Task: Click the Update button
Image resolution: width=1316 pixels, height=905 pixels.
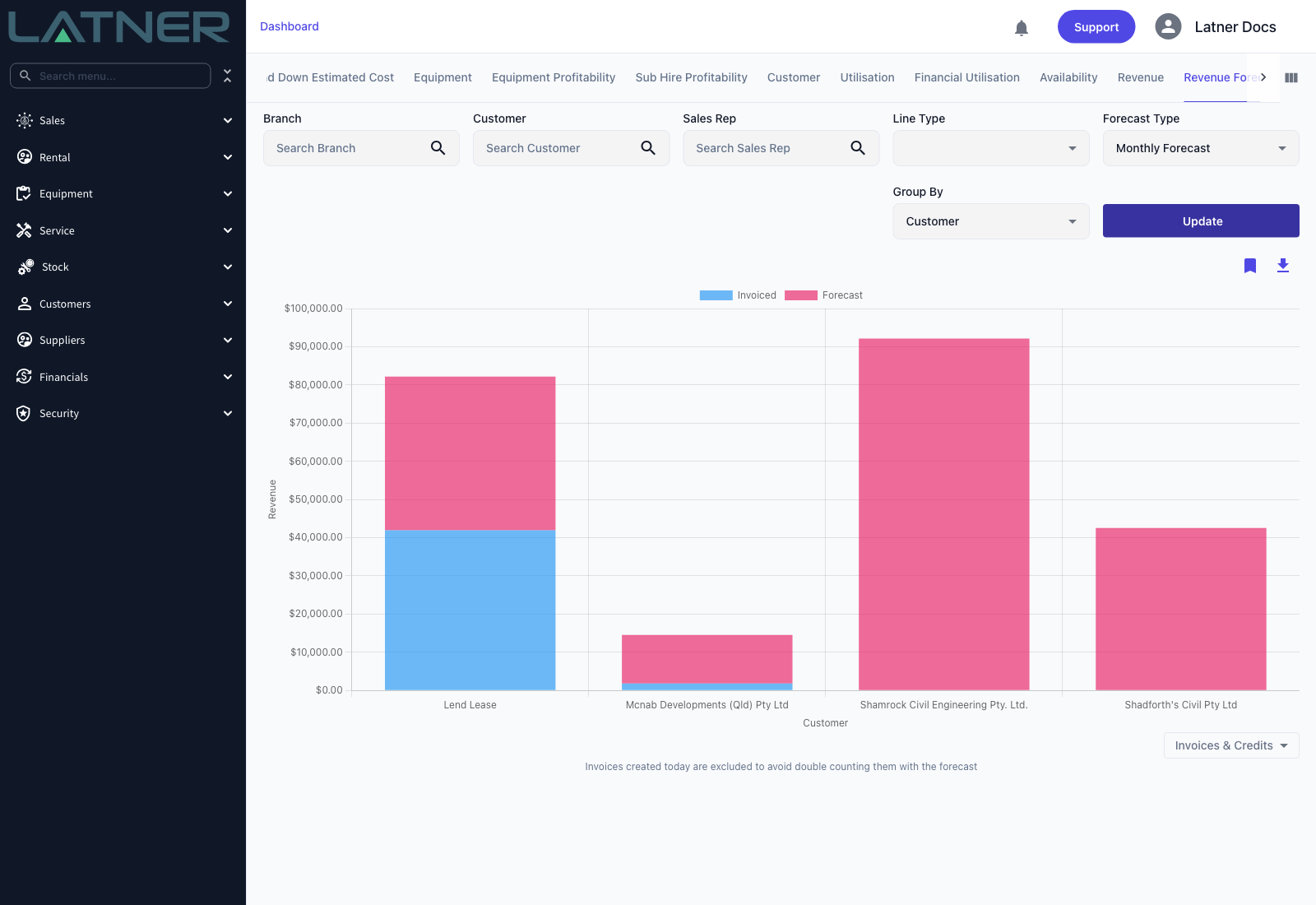Action: pyautogui.click(x=1201, y=220)
